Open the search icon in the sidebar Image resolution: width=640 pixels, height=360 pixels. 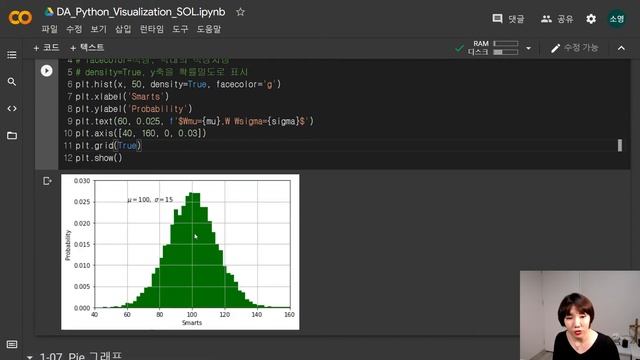coord(12,82)
